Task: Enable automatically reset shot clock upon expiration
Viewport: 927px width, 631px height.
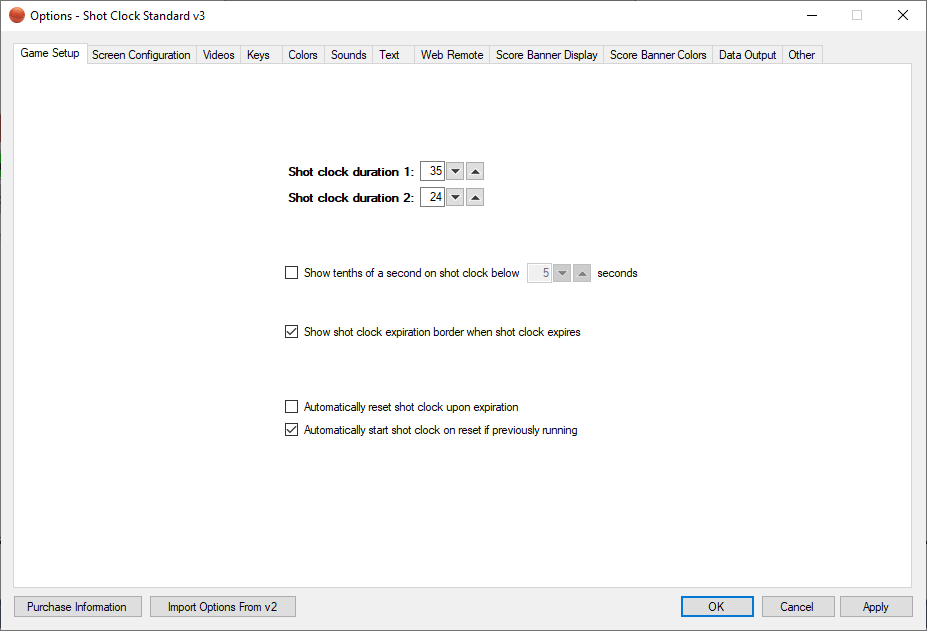Action: click(292, 407)
